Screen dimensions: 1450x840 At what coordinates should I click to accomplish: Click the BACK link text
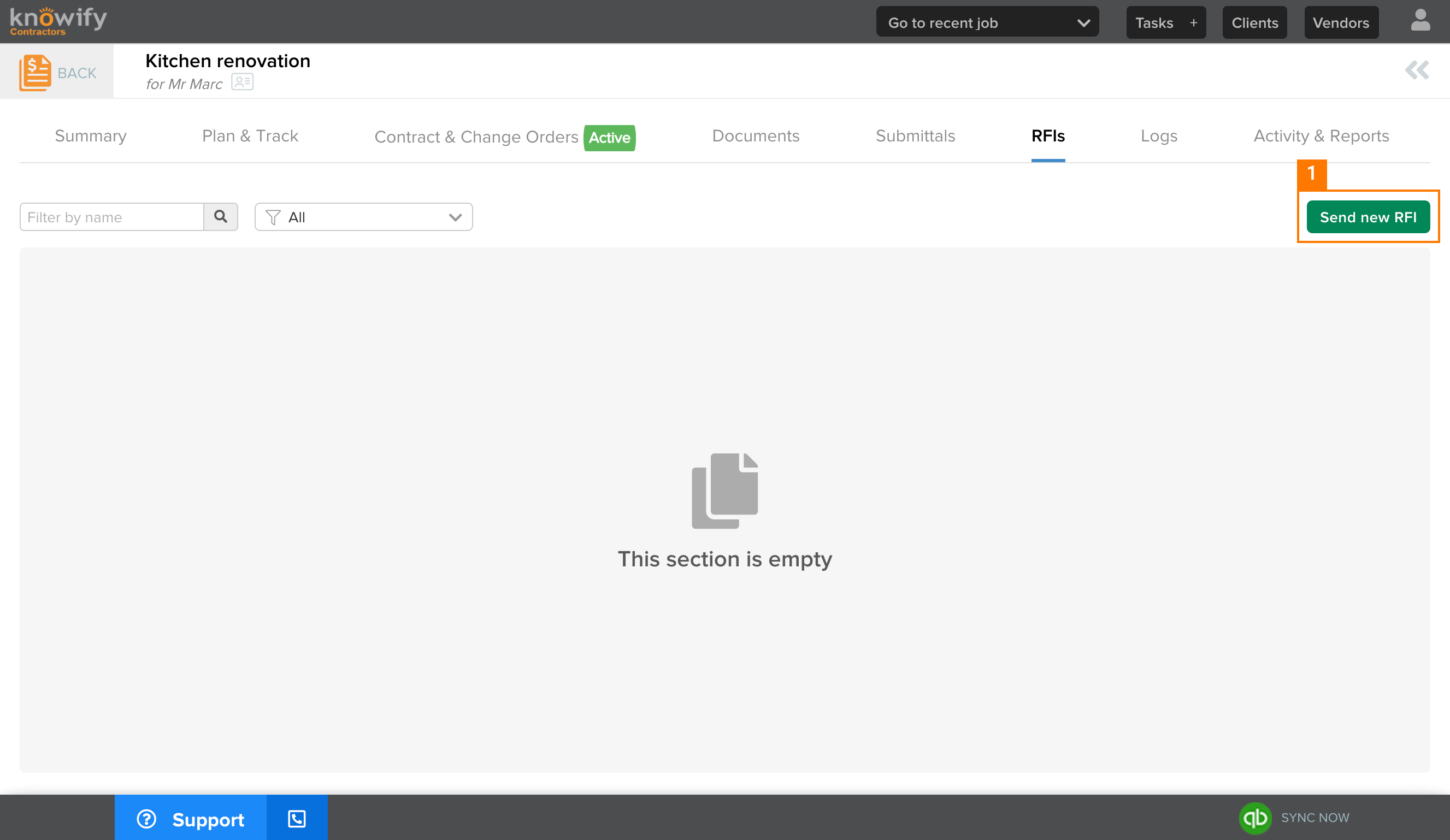pos(77,73)
